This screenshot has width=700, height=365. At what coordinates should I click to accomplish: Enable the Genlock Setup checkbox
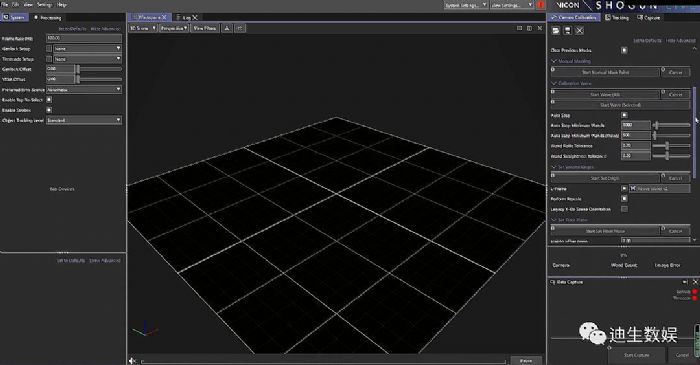(49, 48)
